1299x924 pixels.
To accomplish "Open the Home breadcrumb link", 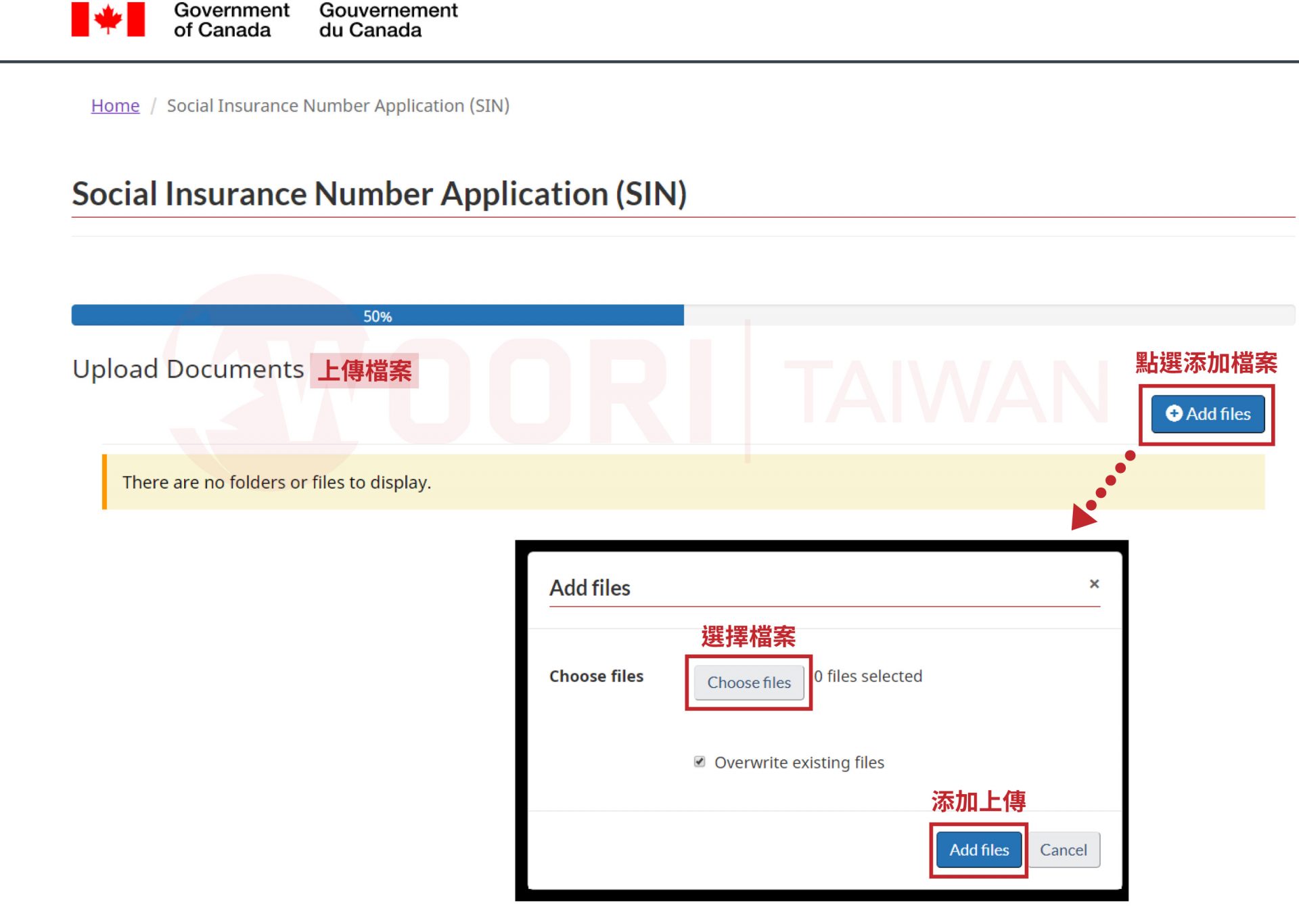I will tap(114, 106).
